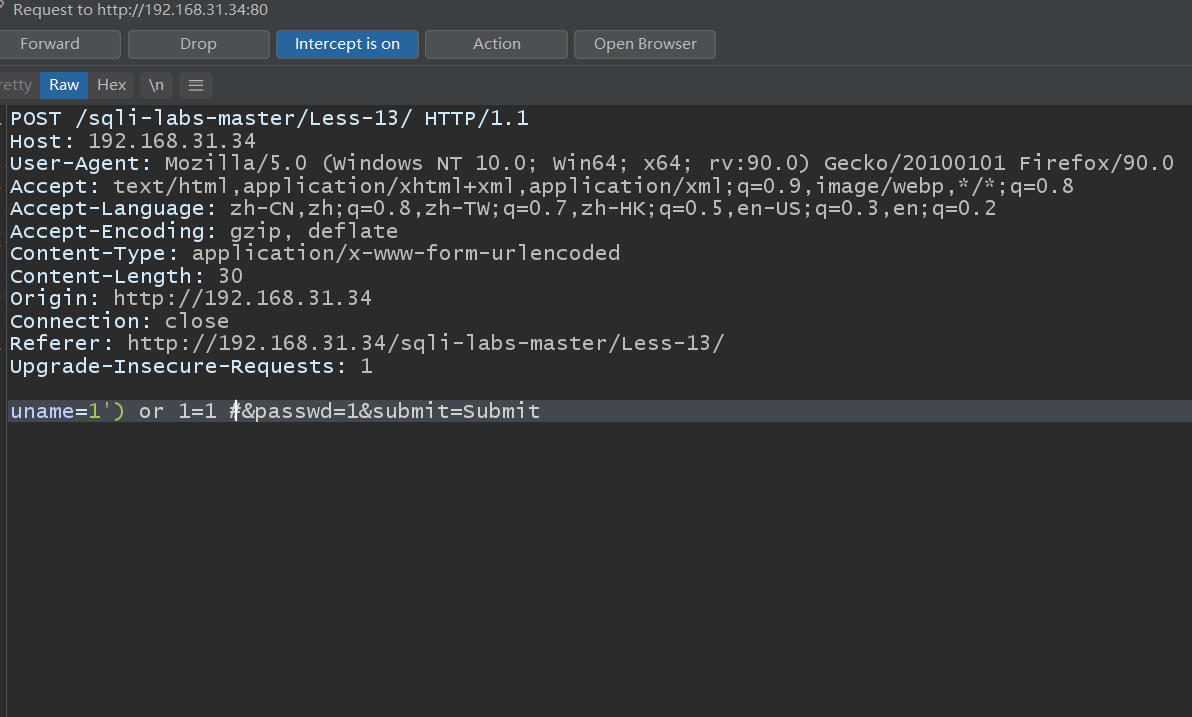1192x717 pixels.
Task: Click the Origin header line
Action: click(x=191, y=298)
